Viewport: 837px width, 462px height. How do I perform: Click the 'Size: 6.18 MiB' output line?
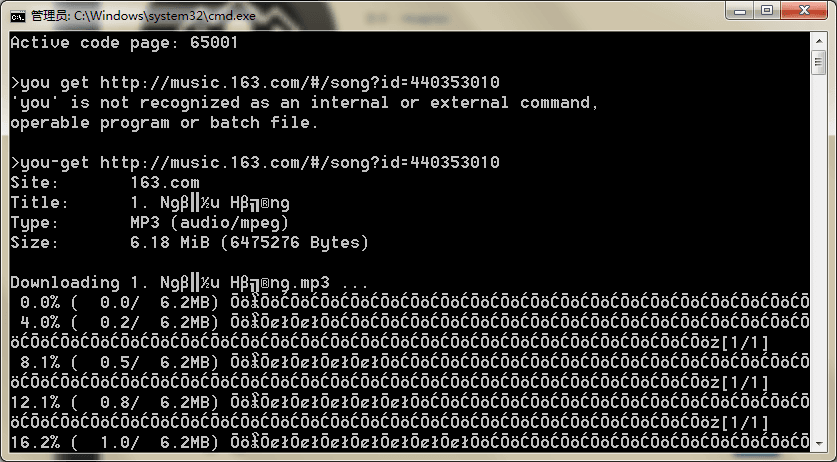[189, 242]
